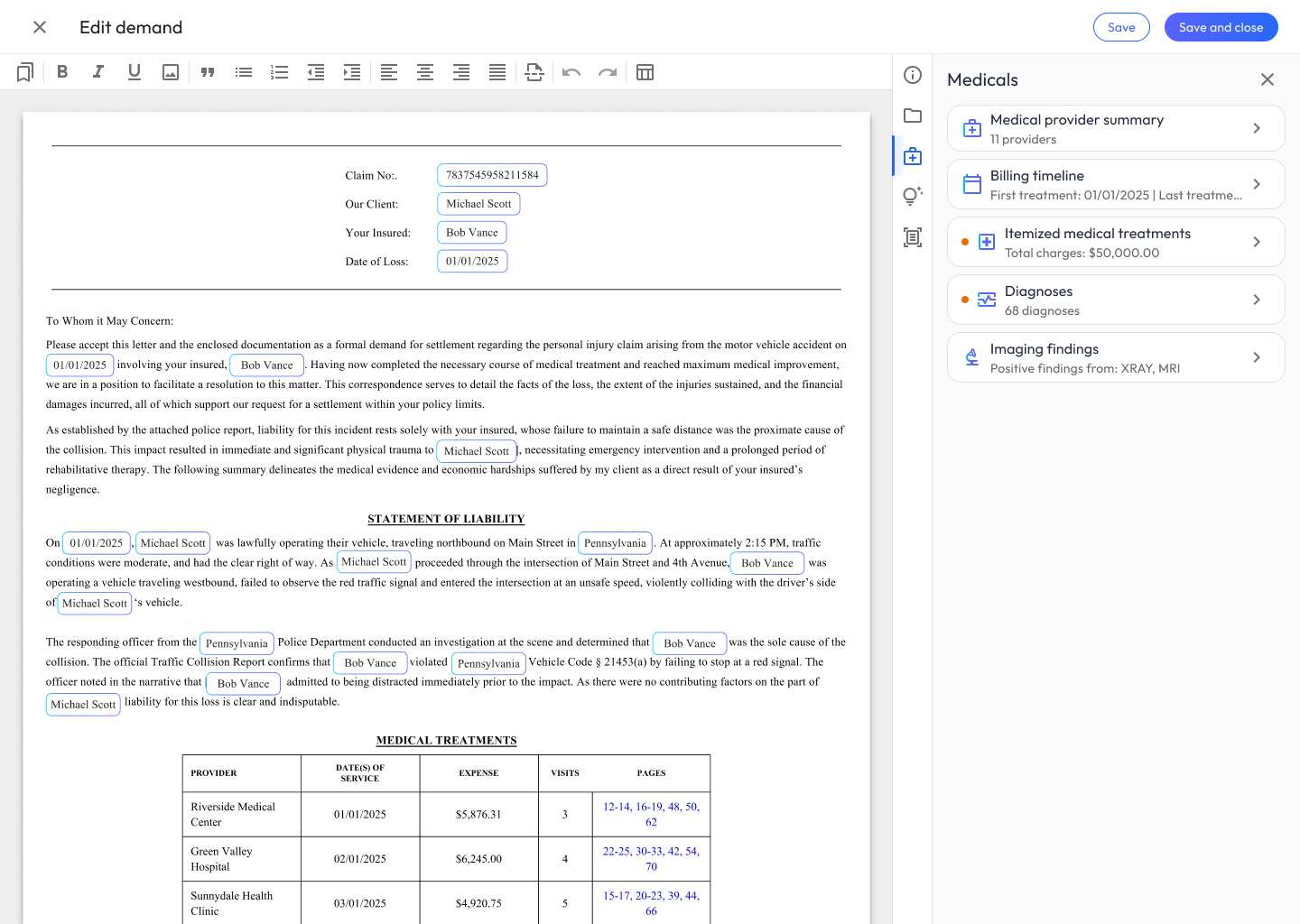Viewport: 1300px width, 924px height.
Task: Toggle underline formatting
Action: 135,72
